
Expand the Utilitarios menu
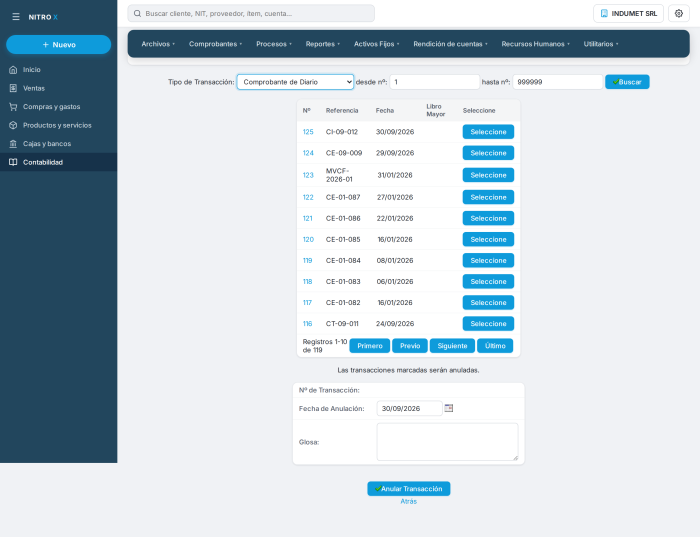pyautogui.click(x=601, y=44)
